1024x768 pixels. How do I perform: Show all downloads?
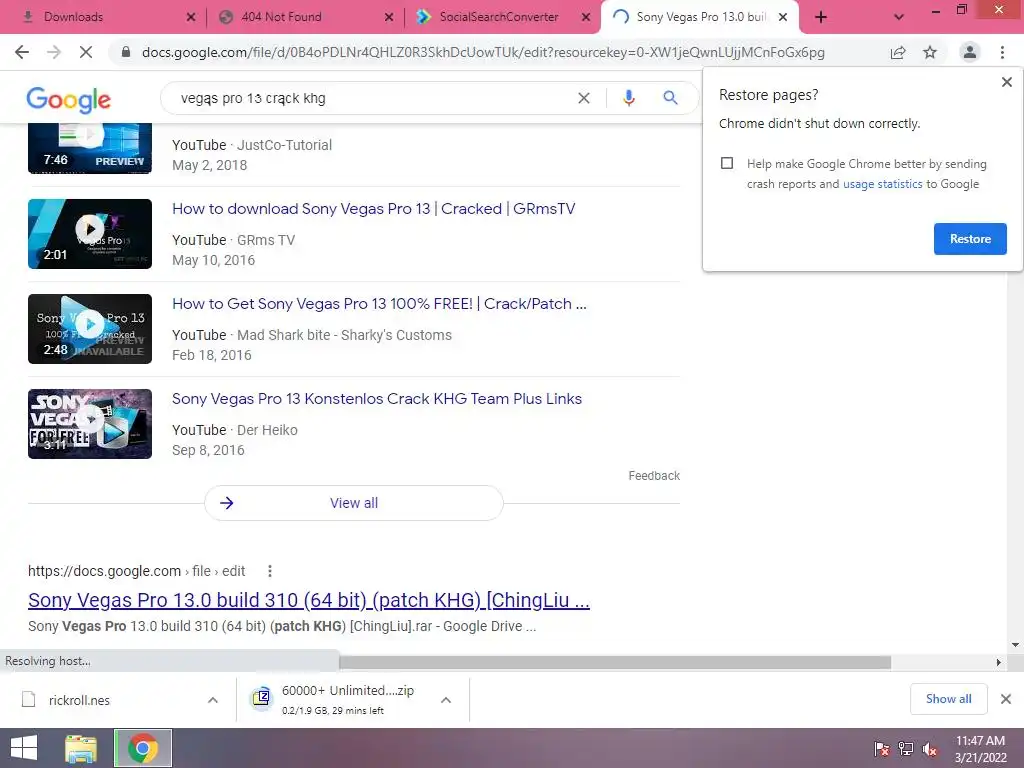coord(948,699)
